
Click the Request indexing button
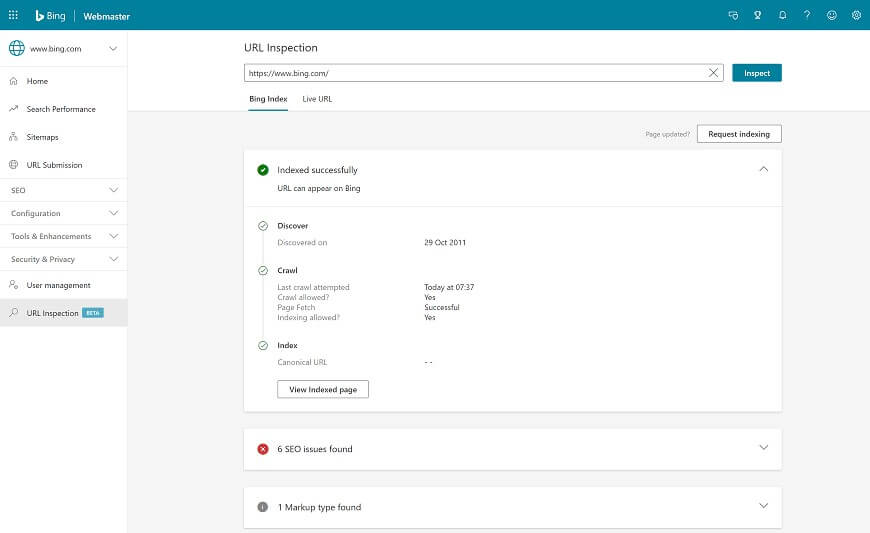tap(739, 134)
